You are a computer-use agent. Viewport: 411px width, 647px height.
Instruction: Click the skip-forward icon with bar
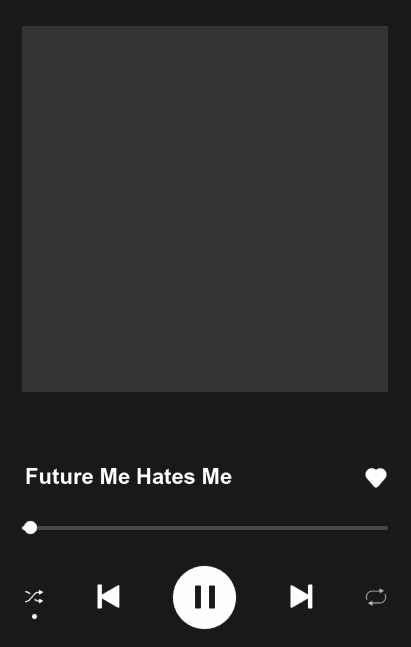click(x=301, y=596)
